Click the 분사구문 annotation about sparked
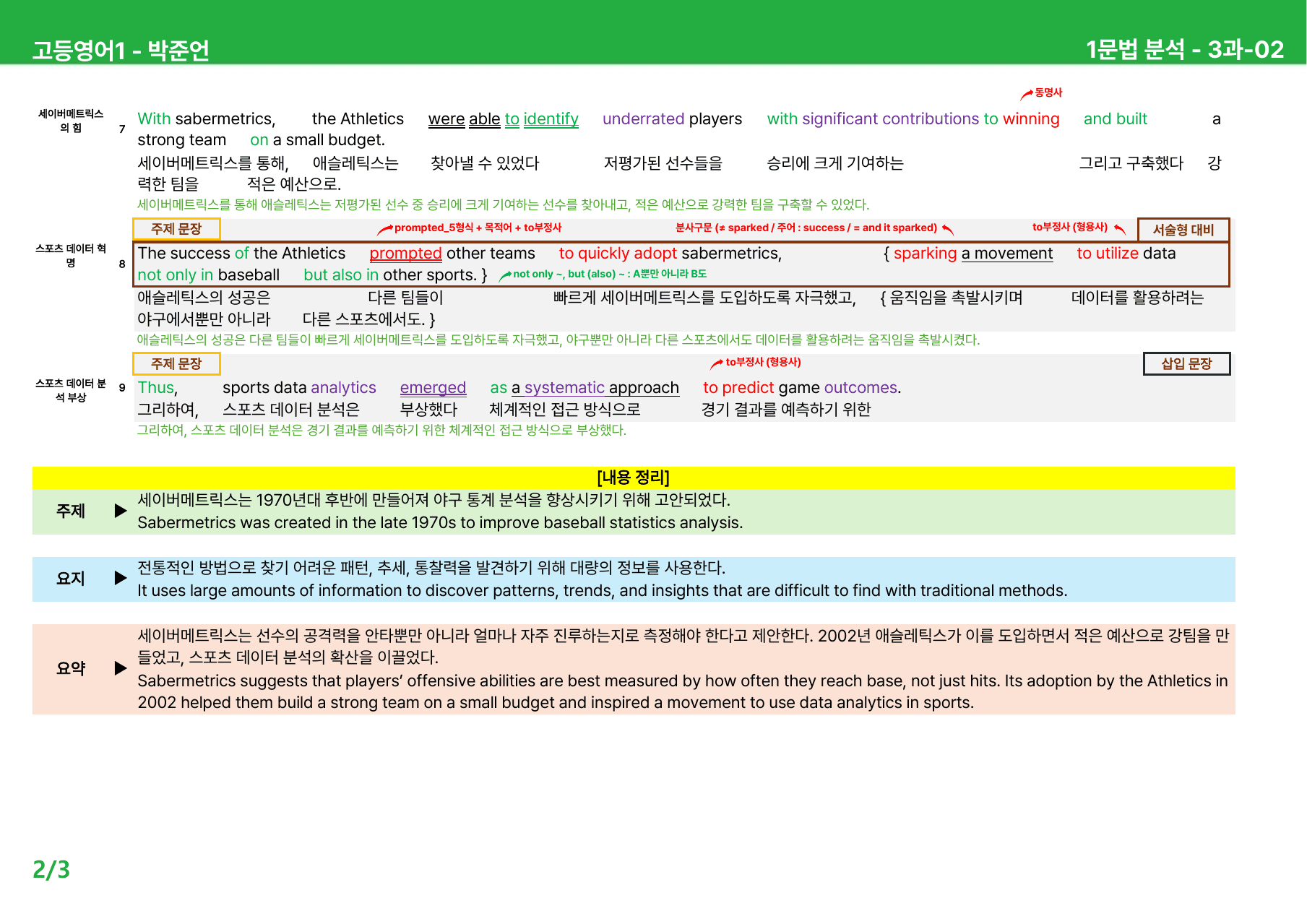The image size is (1307, 924). pos(806,228)
